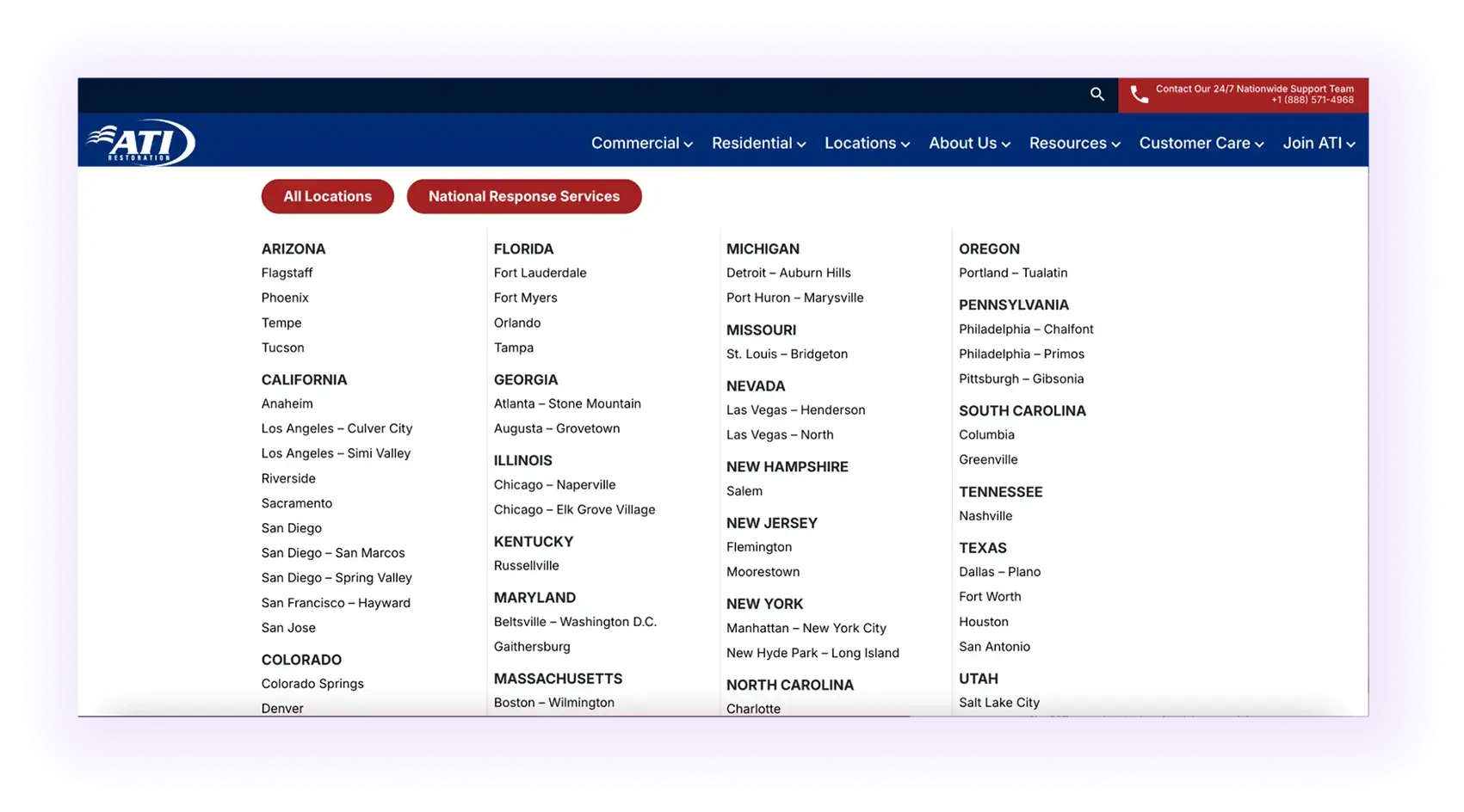The height and width of the screenshot is (812, 1464).
Task: Open the Locations dropdown
Action: click(867, 144)
